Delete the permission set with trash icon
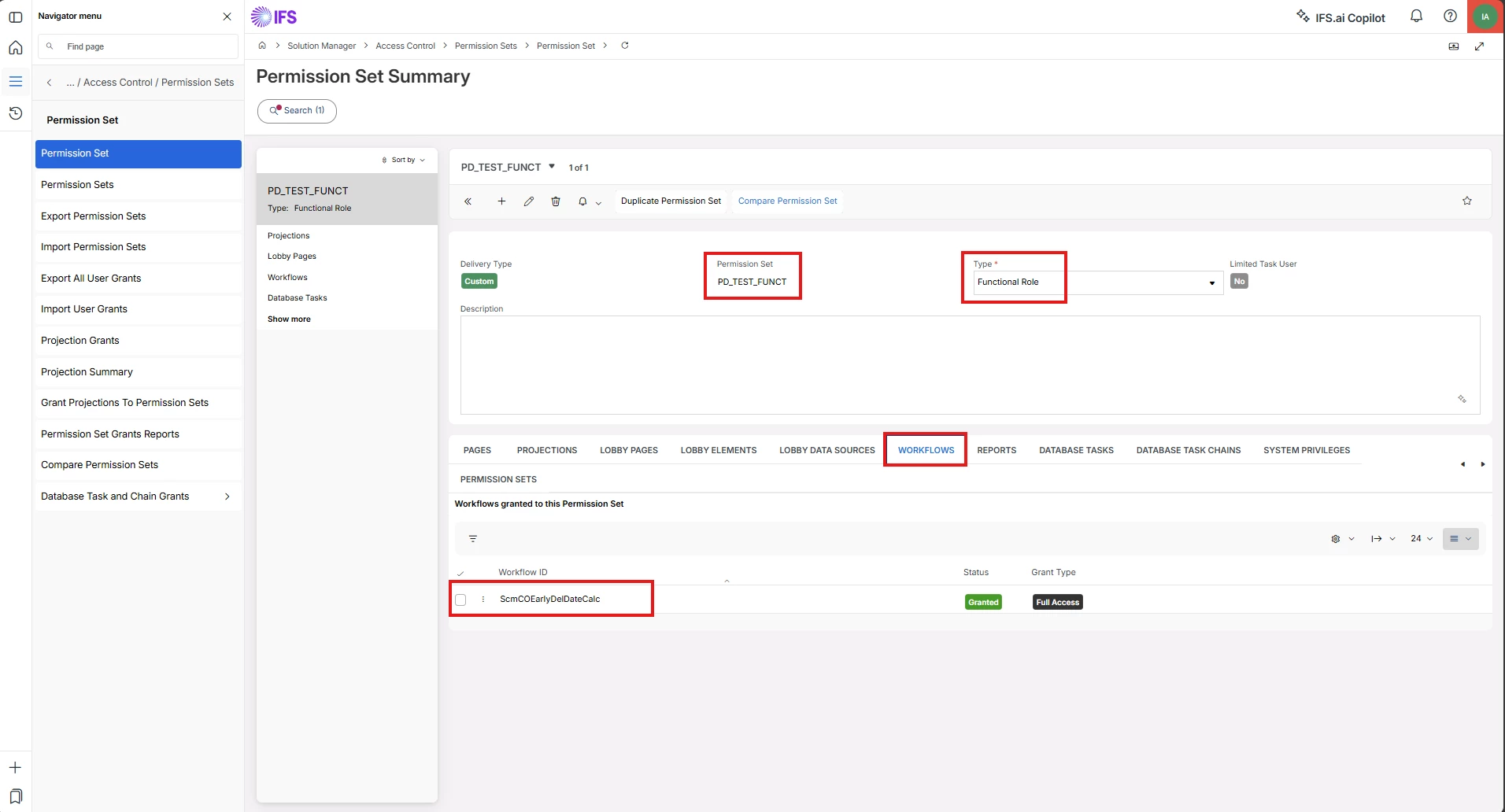 556,201
